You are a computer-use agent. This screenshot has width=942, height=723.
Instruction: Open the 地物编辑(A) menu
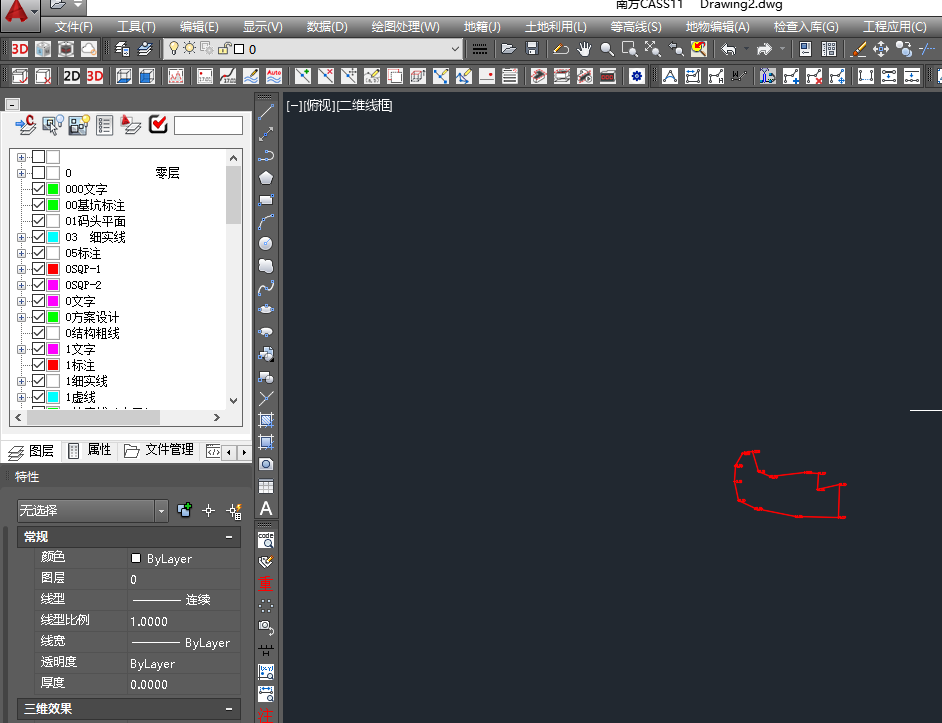tap(717, 27)
